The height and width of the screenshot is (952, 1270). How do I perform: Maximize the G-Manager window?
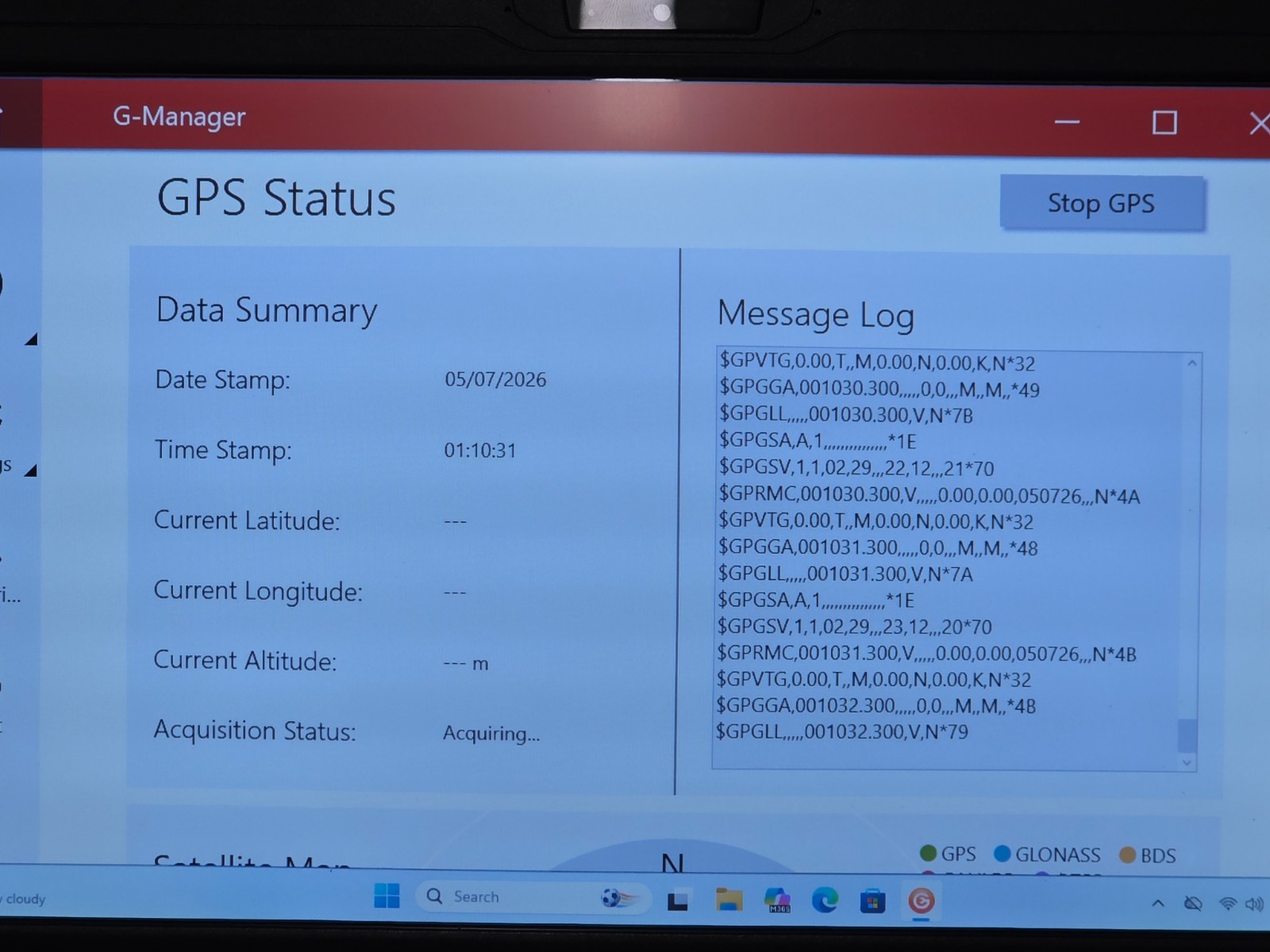pos(1164,123)
